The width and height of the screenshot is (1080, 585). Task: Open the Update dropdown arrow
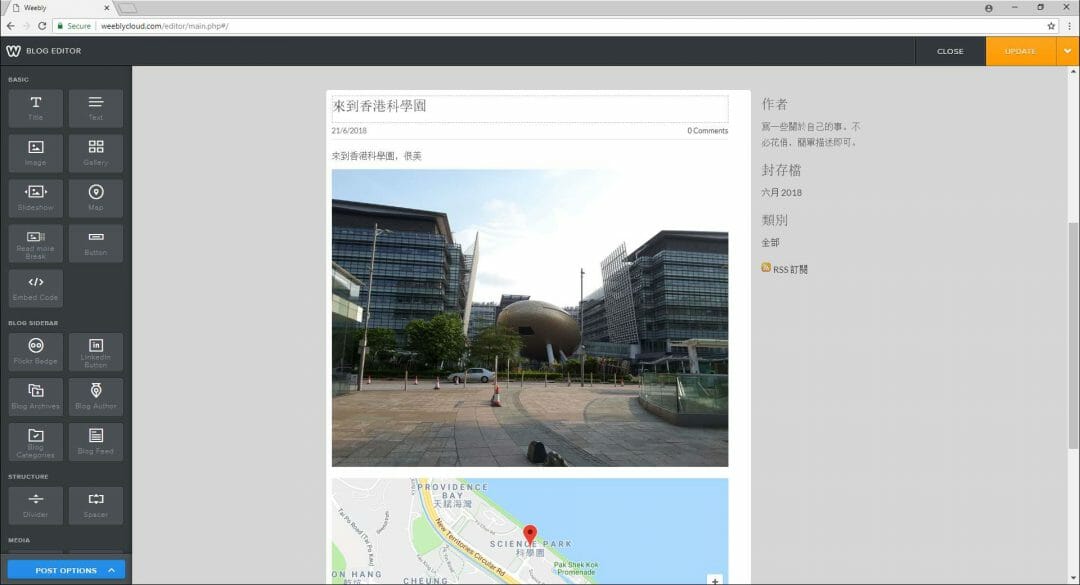click(x=1066, y=50)
